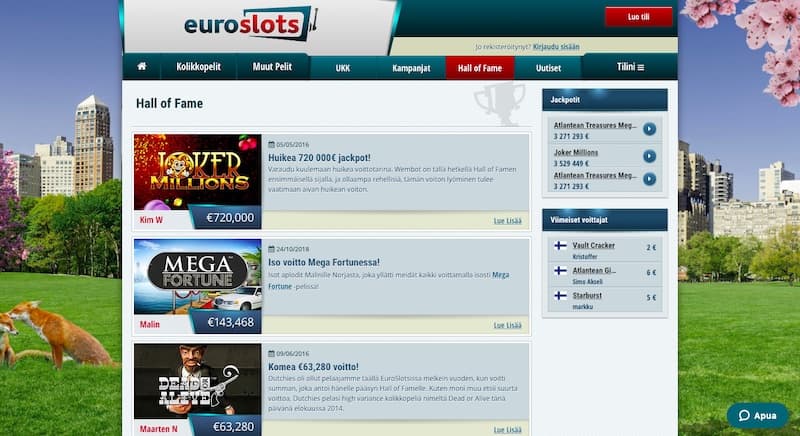Open Lue Lisää for Mega Fortune story
This screenshot has height=436, width=800.
(x=508, y=325)
